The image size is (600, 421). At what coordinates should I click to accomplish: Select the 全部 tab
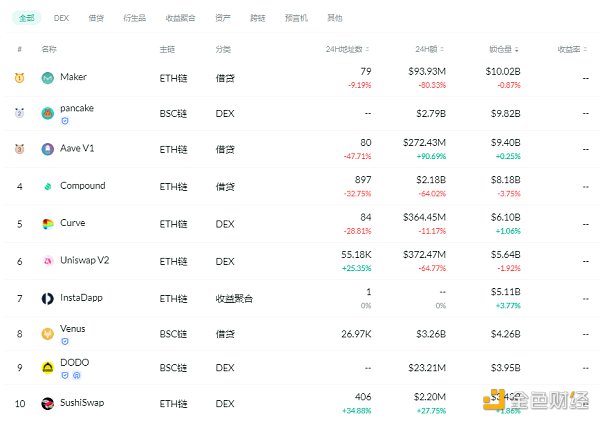pos(27,18)
